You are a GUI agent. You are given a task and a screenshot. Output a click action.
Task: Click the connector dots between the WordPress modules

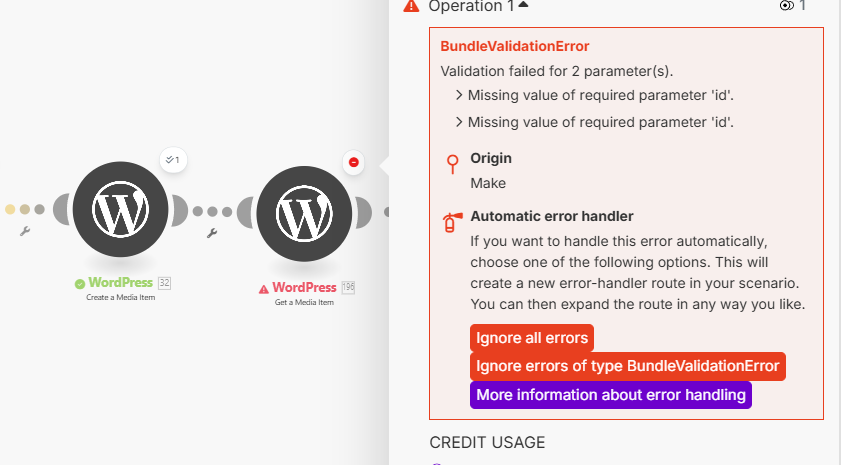211,211
